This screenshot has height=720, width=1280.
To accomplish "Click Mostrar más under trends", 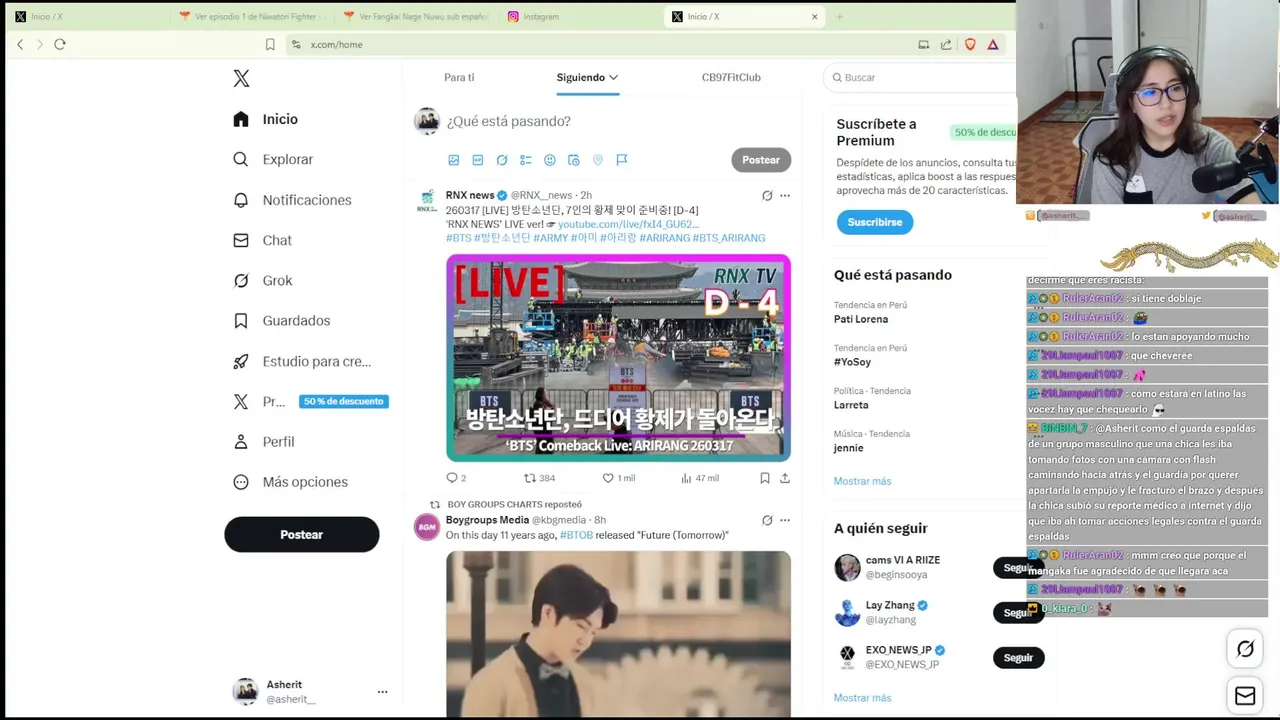I will coord(862,481).
